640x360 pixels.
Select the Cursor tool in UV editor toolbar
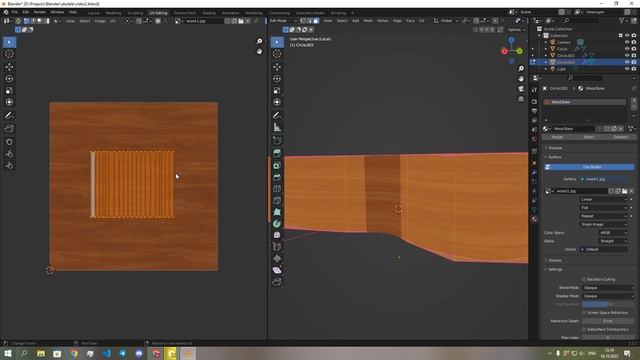(9, 54)
